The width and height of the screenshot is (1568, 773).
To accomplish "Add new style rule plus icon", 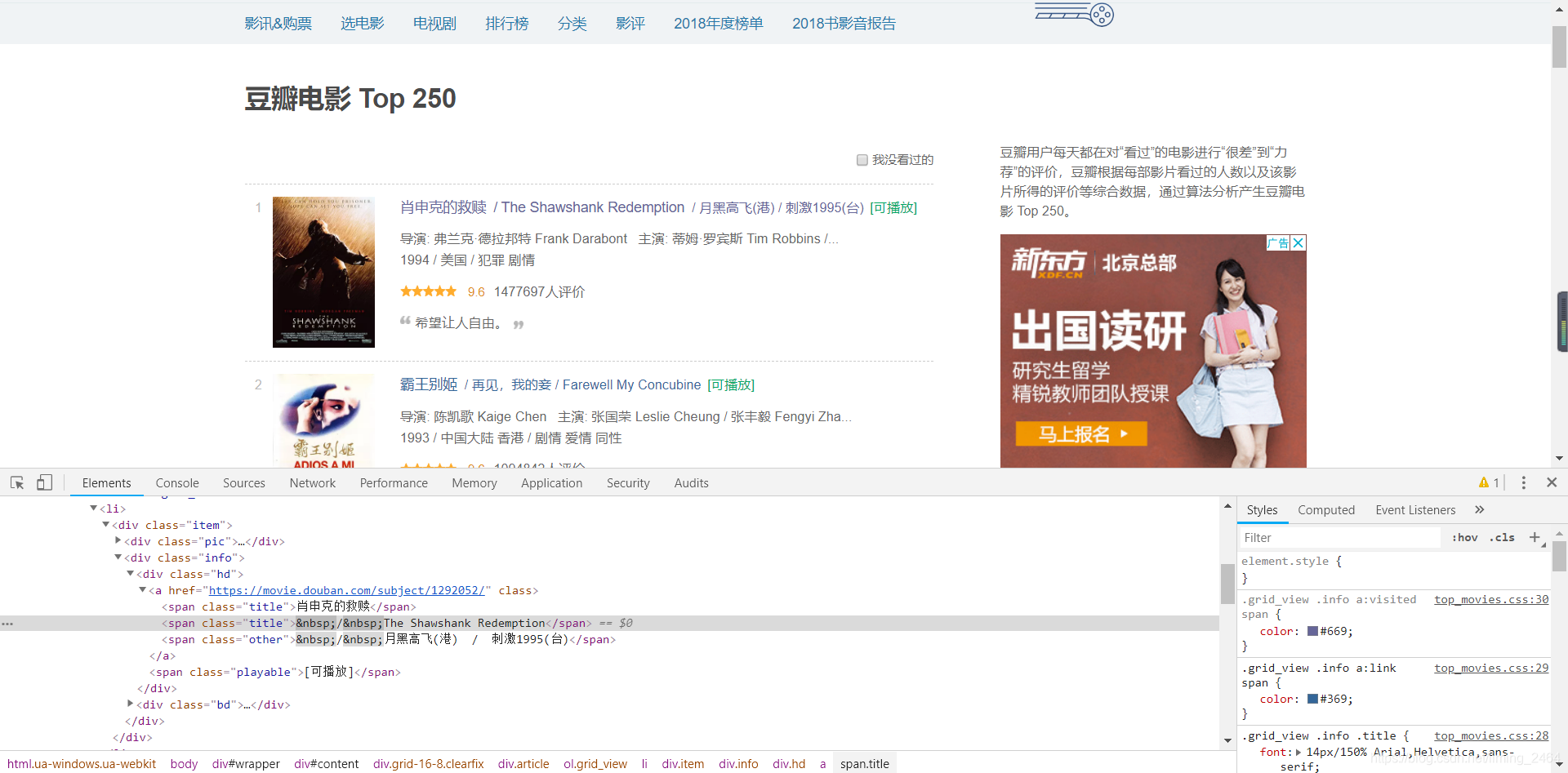I will (x=1535, y=537).
